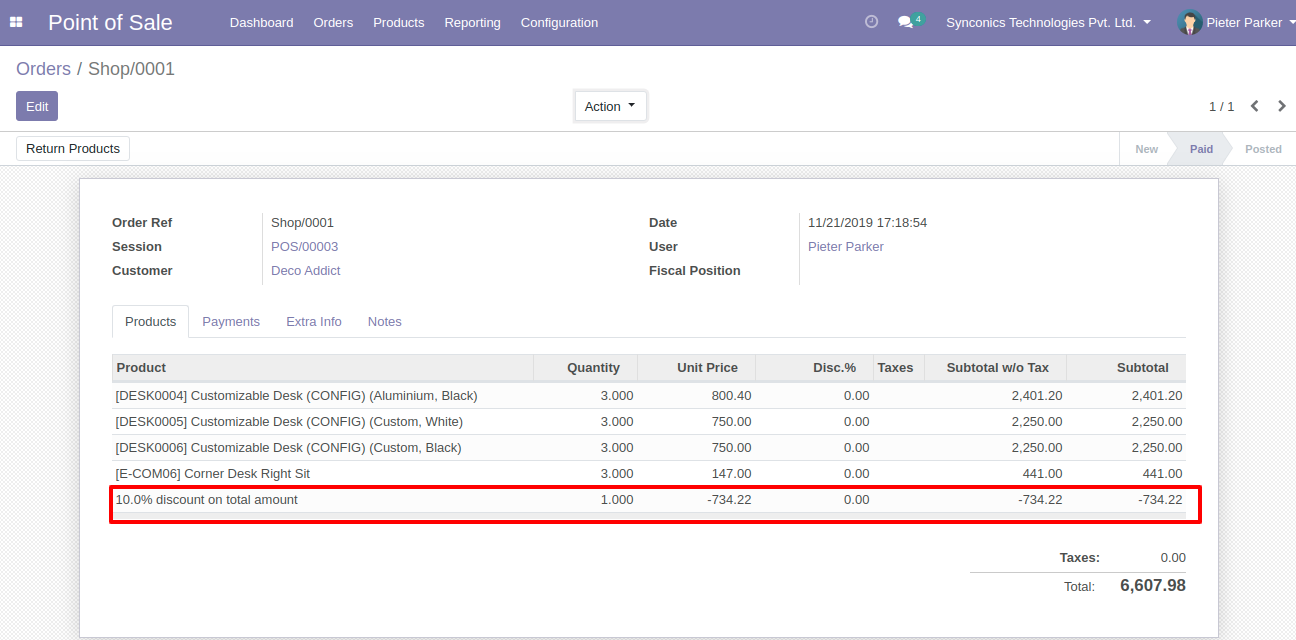Navigate to the Orders breadcrumb

pos(43,69)
